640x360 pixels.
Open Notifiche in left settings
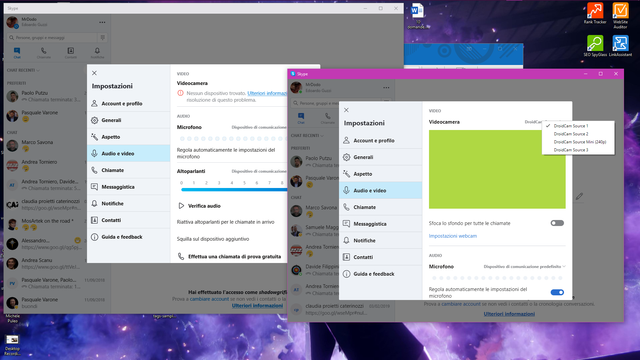[129, 204]
